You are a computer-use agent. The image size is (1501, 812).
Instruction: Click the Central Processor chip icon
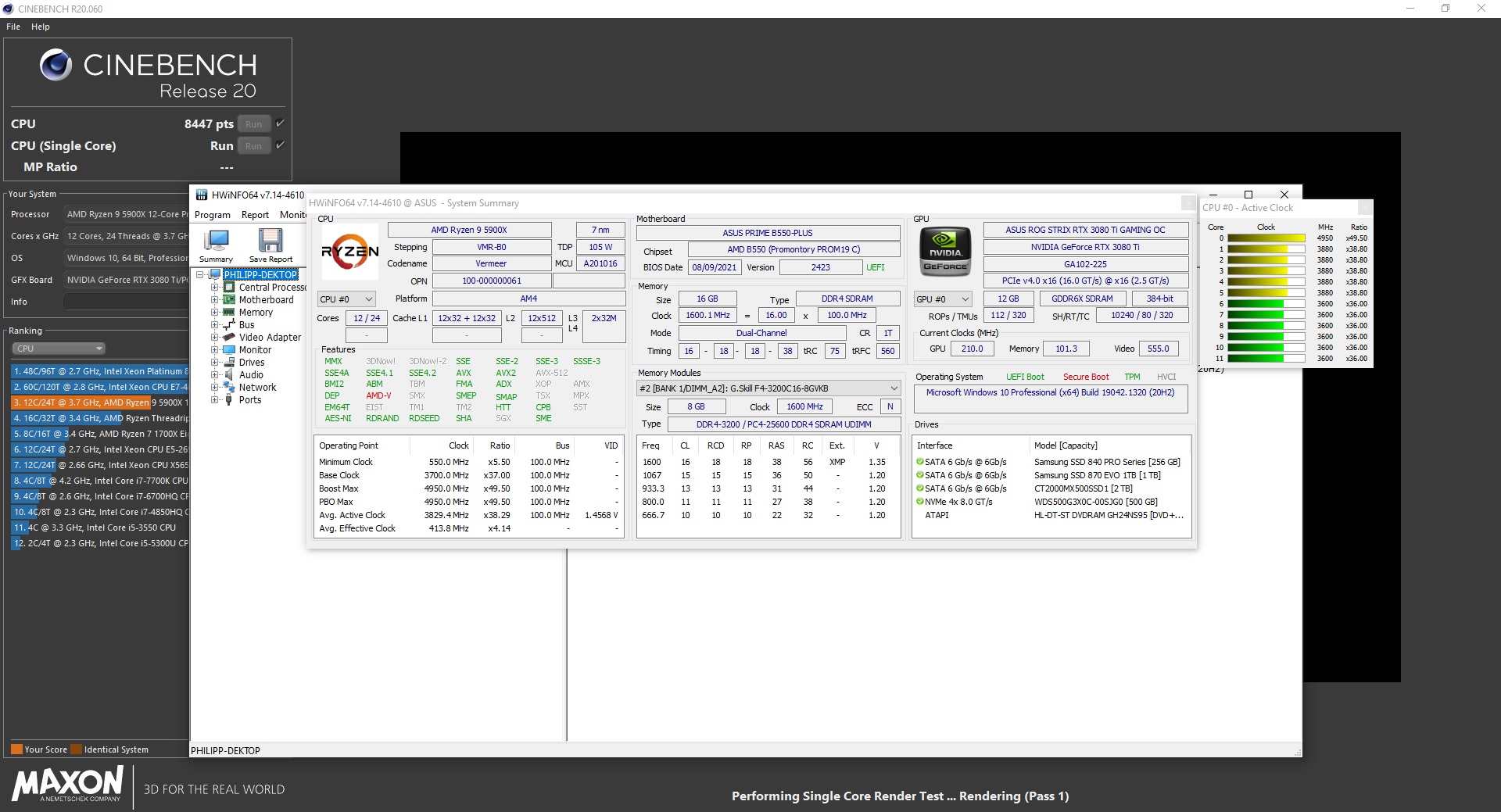click(x=229, y=287)
